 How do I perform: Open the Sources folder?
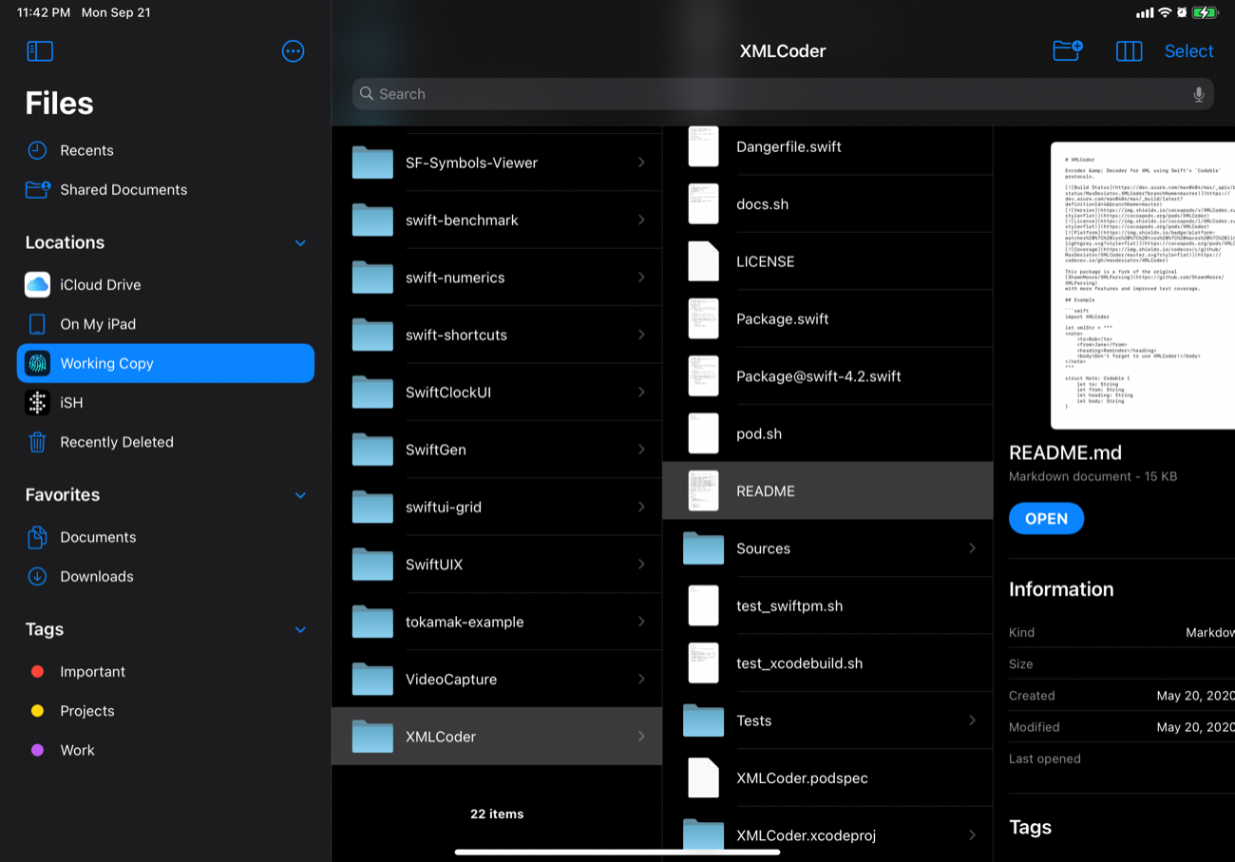pyautogui.click(x=828, y=548)
